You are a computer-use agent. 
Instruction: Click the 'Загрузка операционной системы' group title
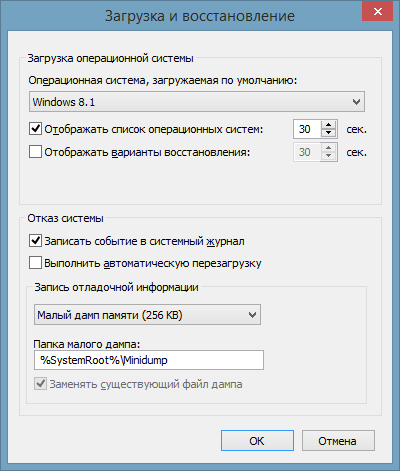pos(110,58)
